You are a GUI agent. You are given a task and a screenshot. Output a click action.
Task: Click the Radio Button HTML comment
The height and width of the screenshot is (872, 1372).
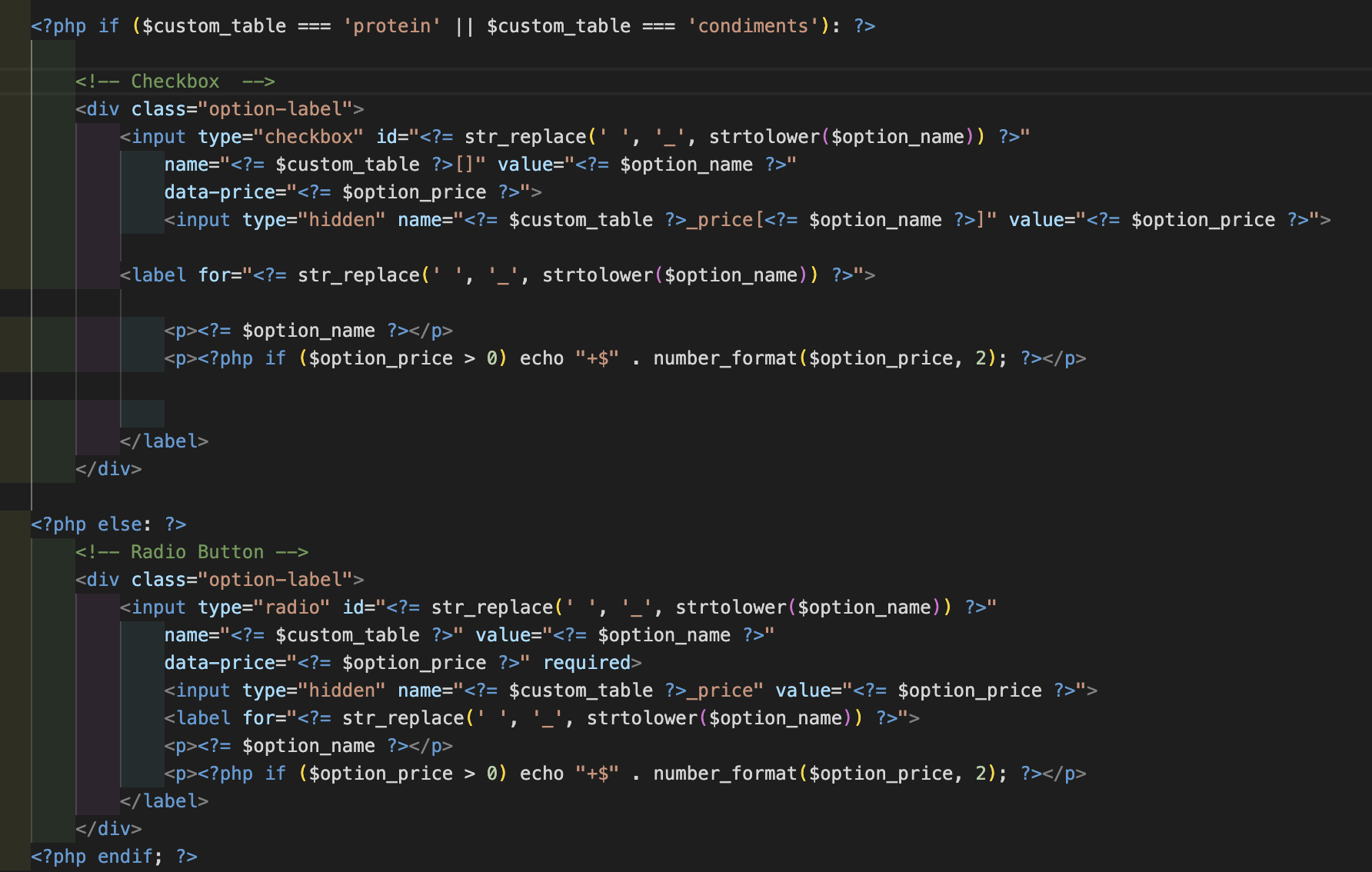pyautogui.click(x=191, y=552)
